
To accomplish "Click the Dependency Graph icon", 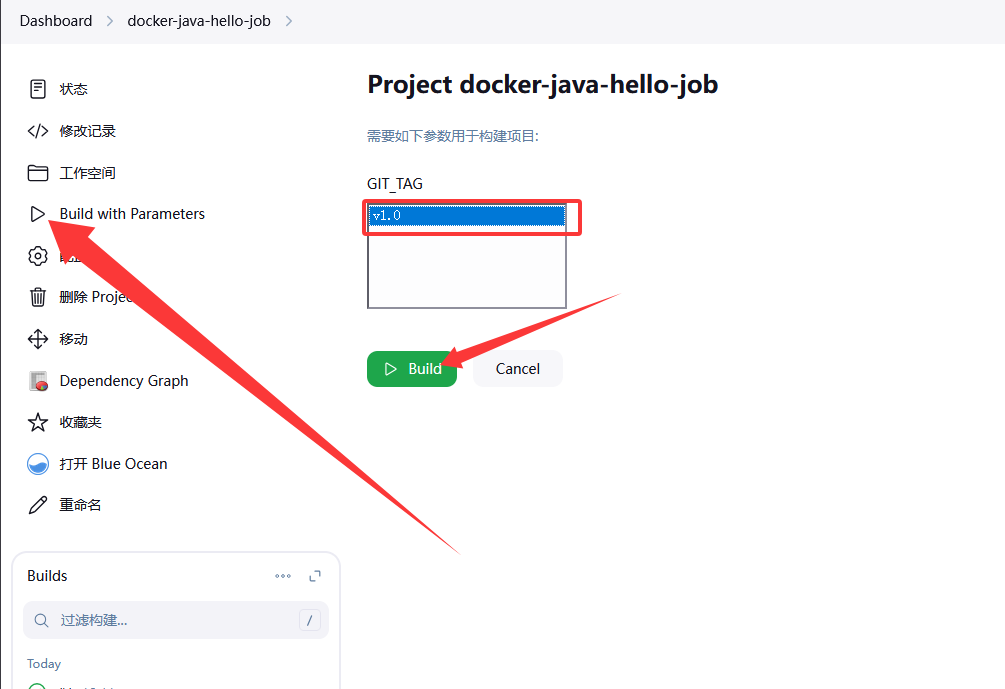I will coord(38,381).
